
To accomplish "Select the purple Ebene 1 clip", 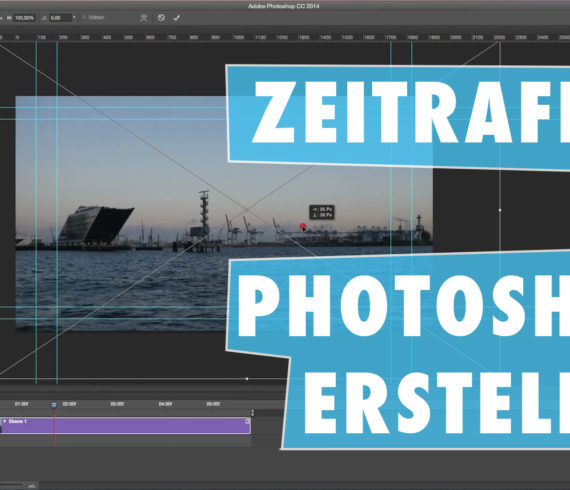I will coord(125,425).
